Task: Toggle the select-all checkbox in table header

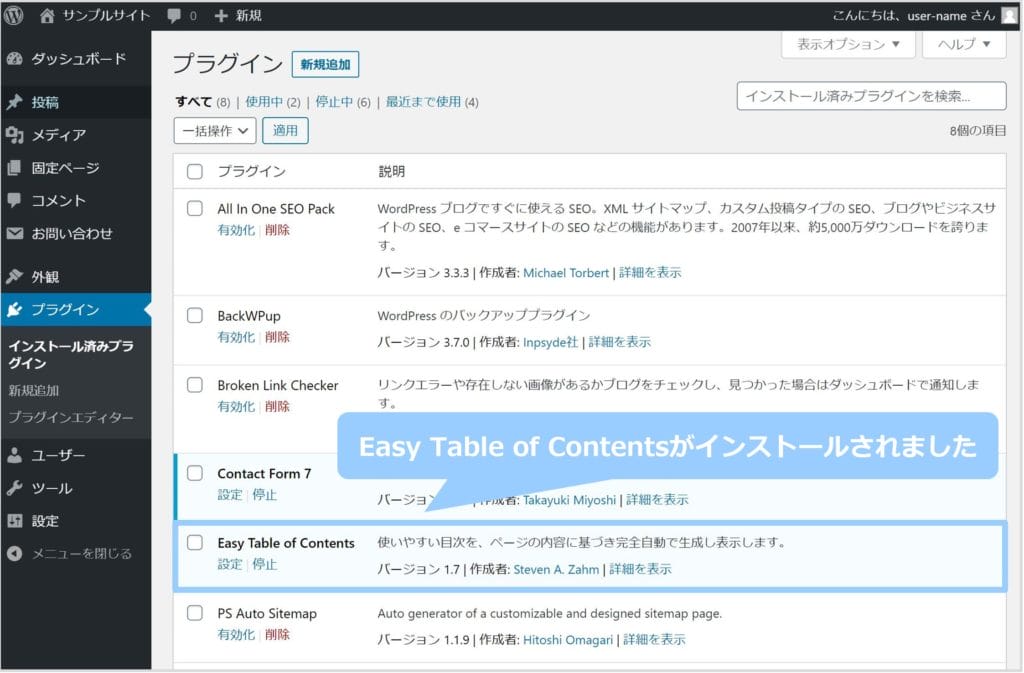Action: [x=195, y=172]
